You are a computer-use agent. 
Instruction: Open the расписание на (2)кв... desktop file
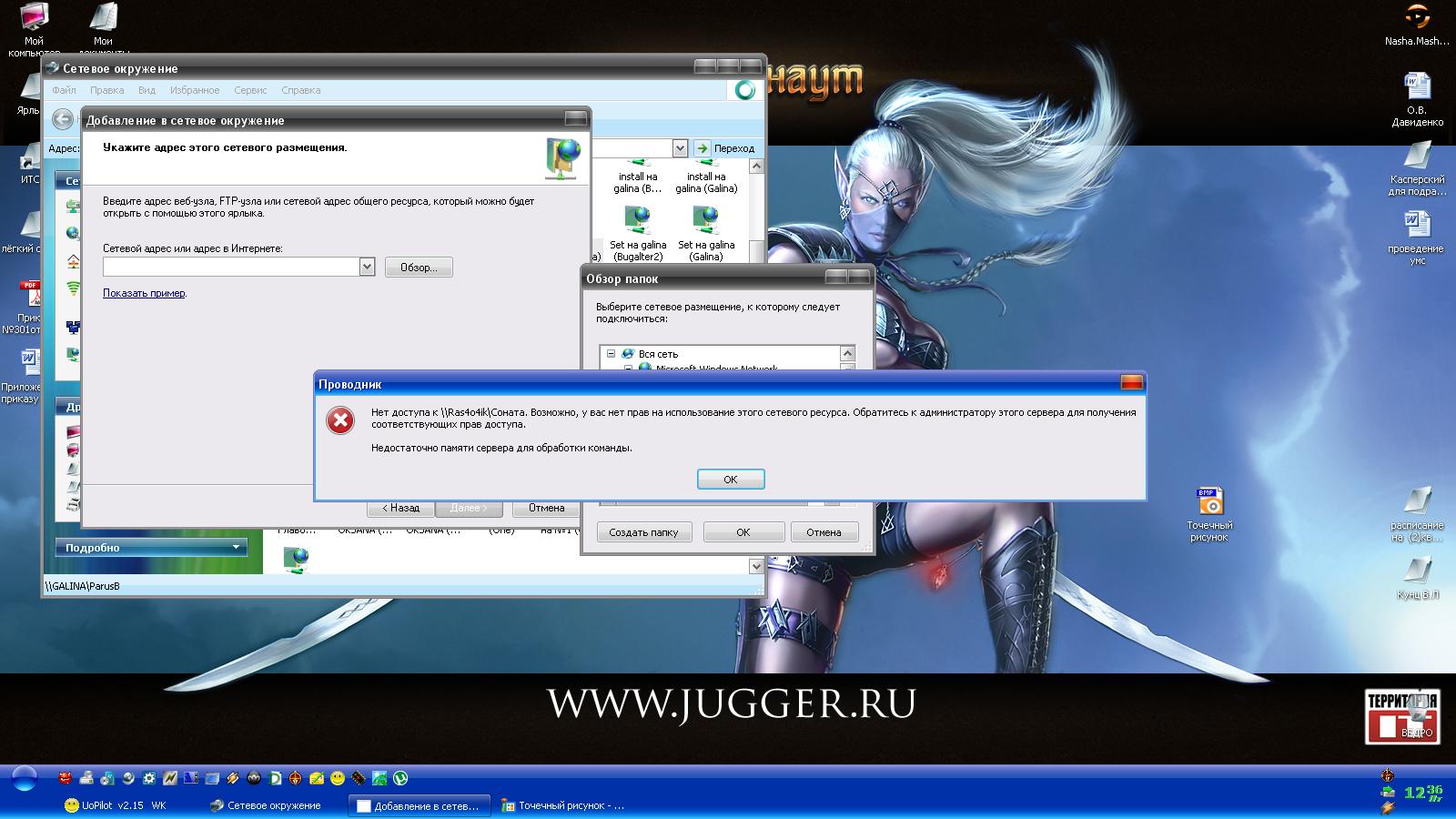[x=1417, y=515]
